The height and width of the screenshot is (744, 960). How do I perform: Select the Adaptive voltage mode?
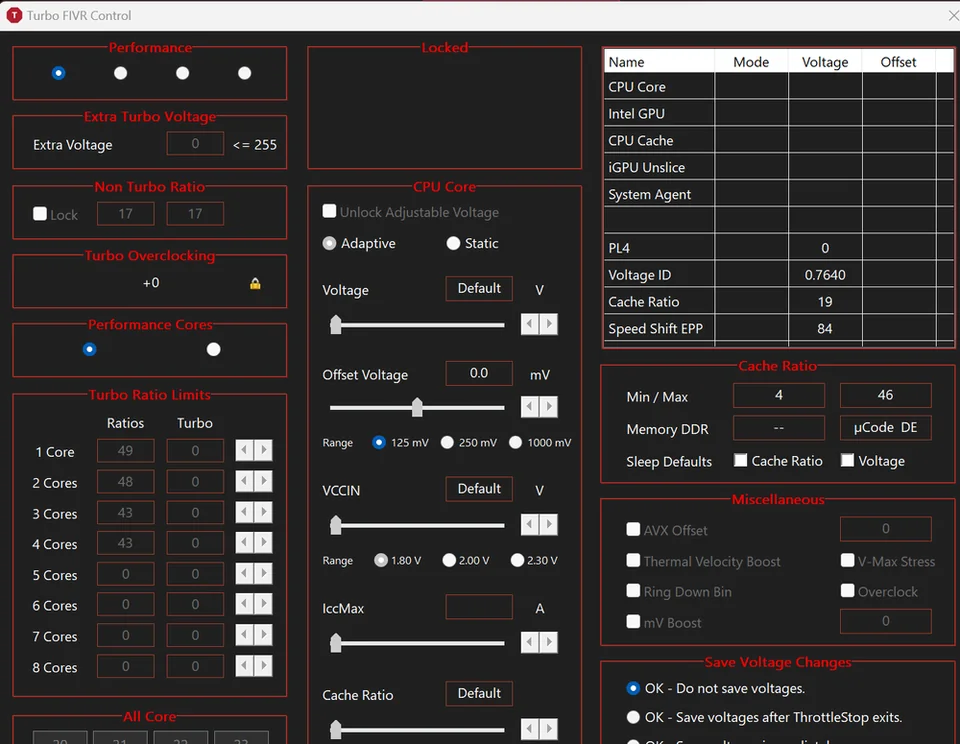[x=329, y=244]
